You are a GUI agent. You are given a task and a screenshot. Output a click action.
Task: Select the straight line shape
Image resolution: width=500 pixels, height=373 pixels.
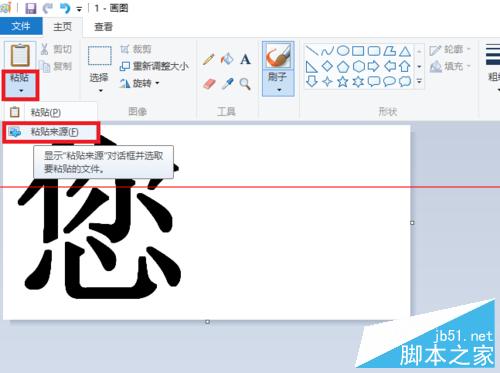[x=311, y=51]
